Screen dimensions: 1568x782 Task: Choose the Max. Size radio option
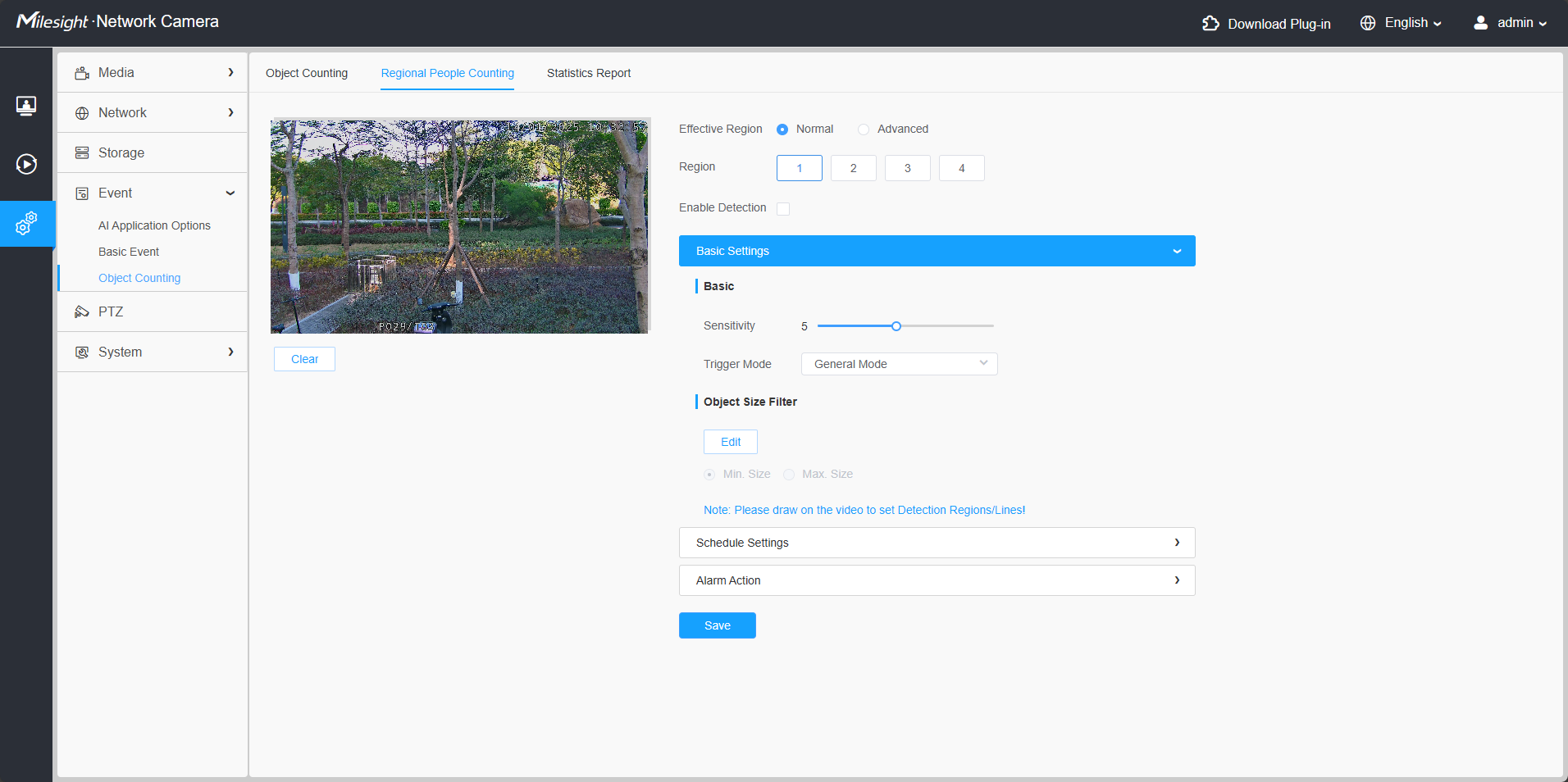(789, 475)
